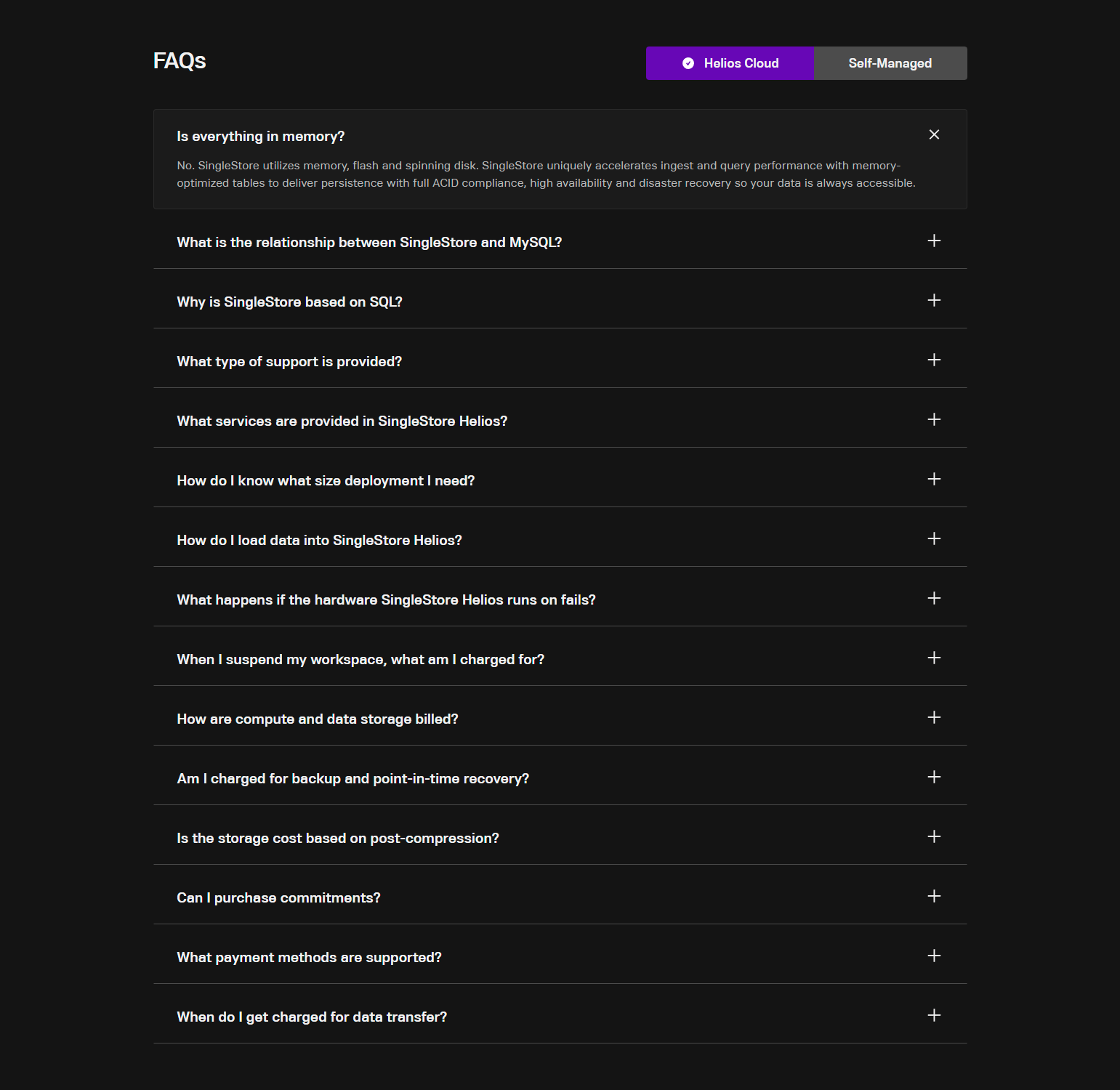Viewport: 1120px width, 1090px height.
Task: Collapse the 'Is everything in memory?' answer
Action: [935, 134]
